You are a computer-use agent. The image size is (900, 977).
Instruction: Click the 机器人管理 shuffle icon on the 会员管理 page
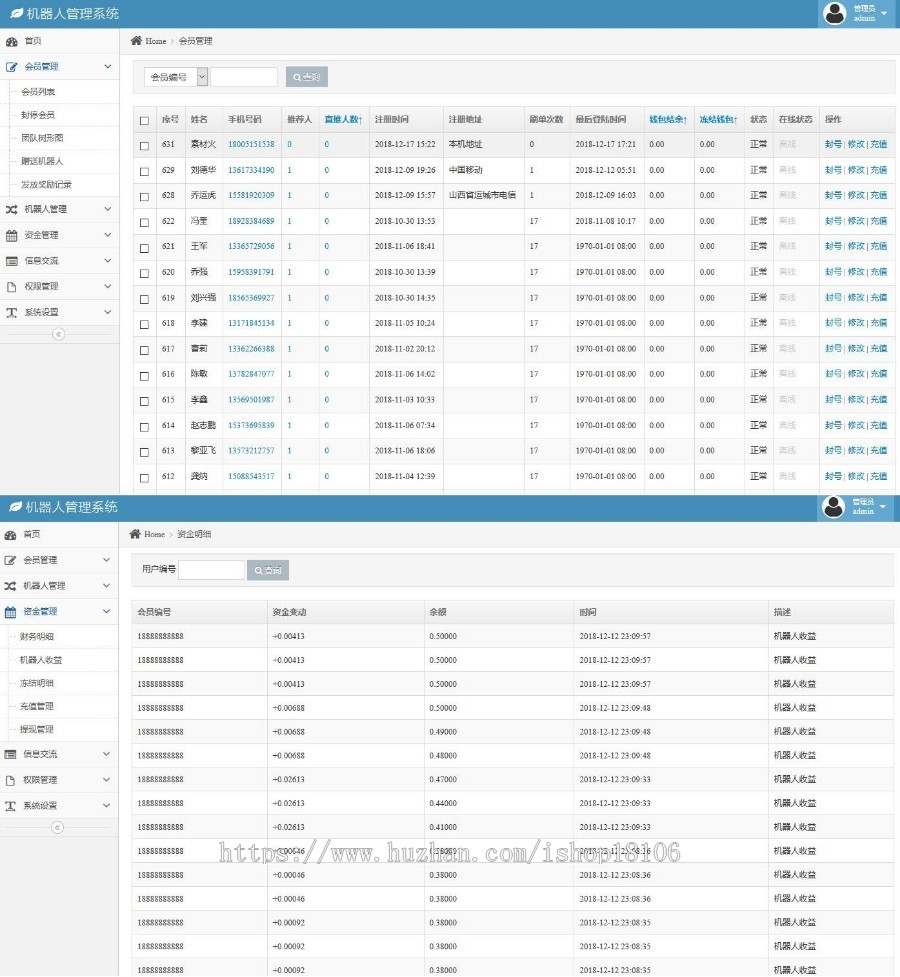tap(12, 210)
